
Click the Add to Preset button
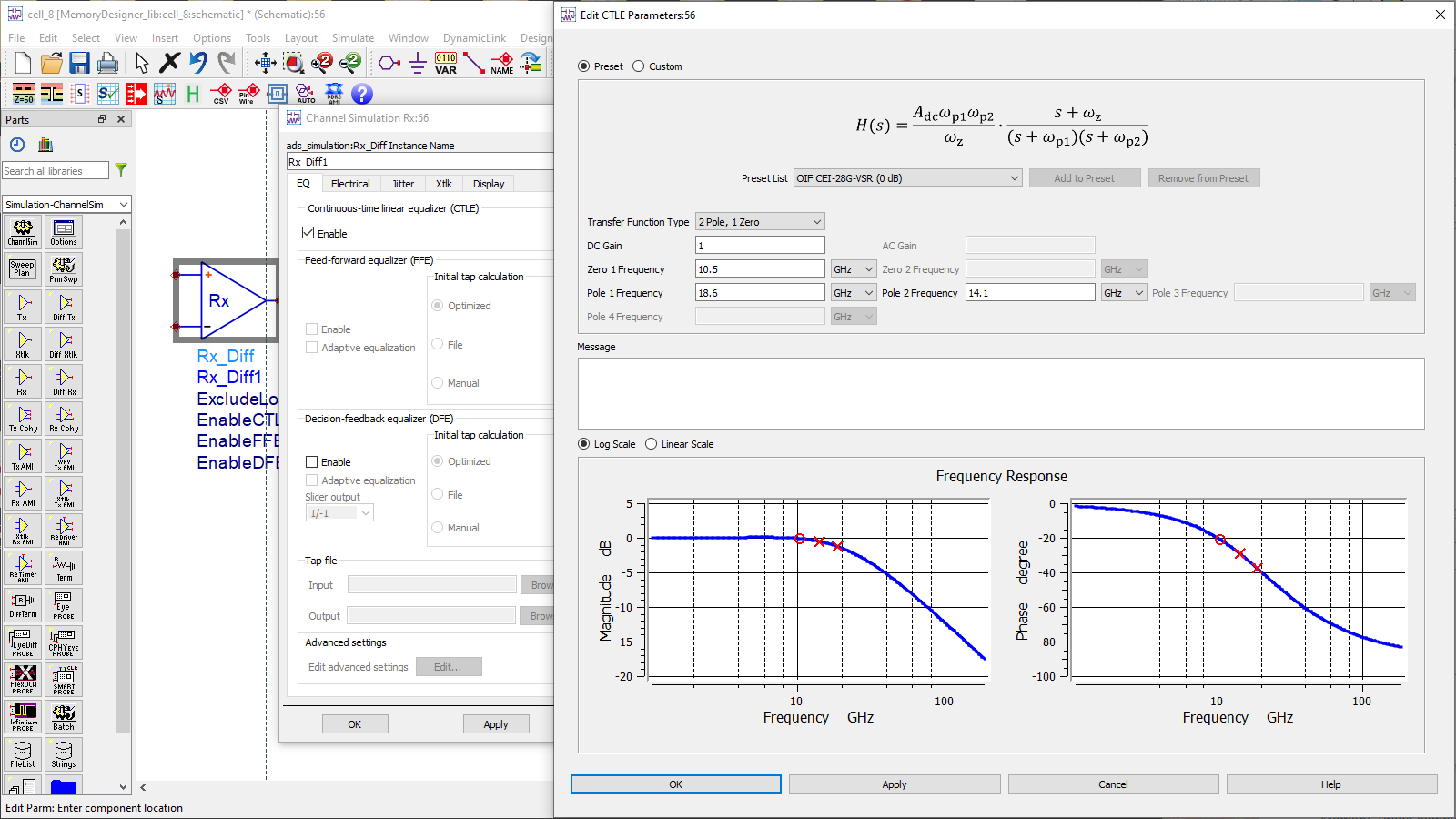pos(1084,177)
